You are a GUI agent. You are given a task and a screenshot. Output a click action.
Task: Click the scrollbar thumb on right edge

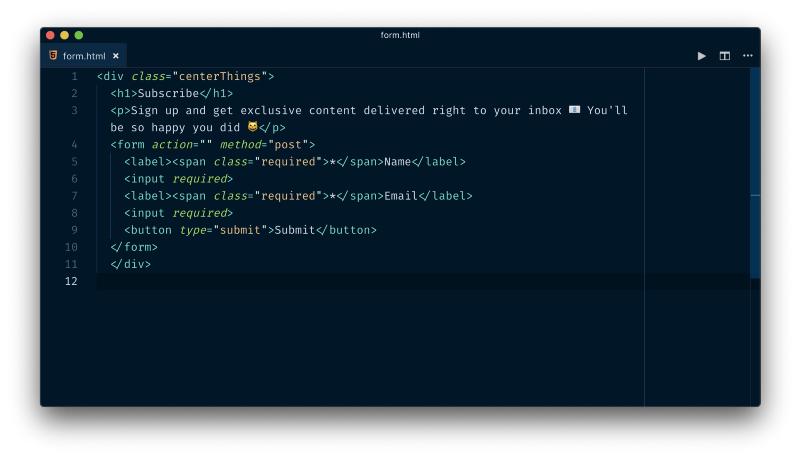755,173
